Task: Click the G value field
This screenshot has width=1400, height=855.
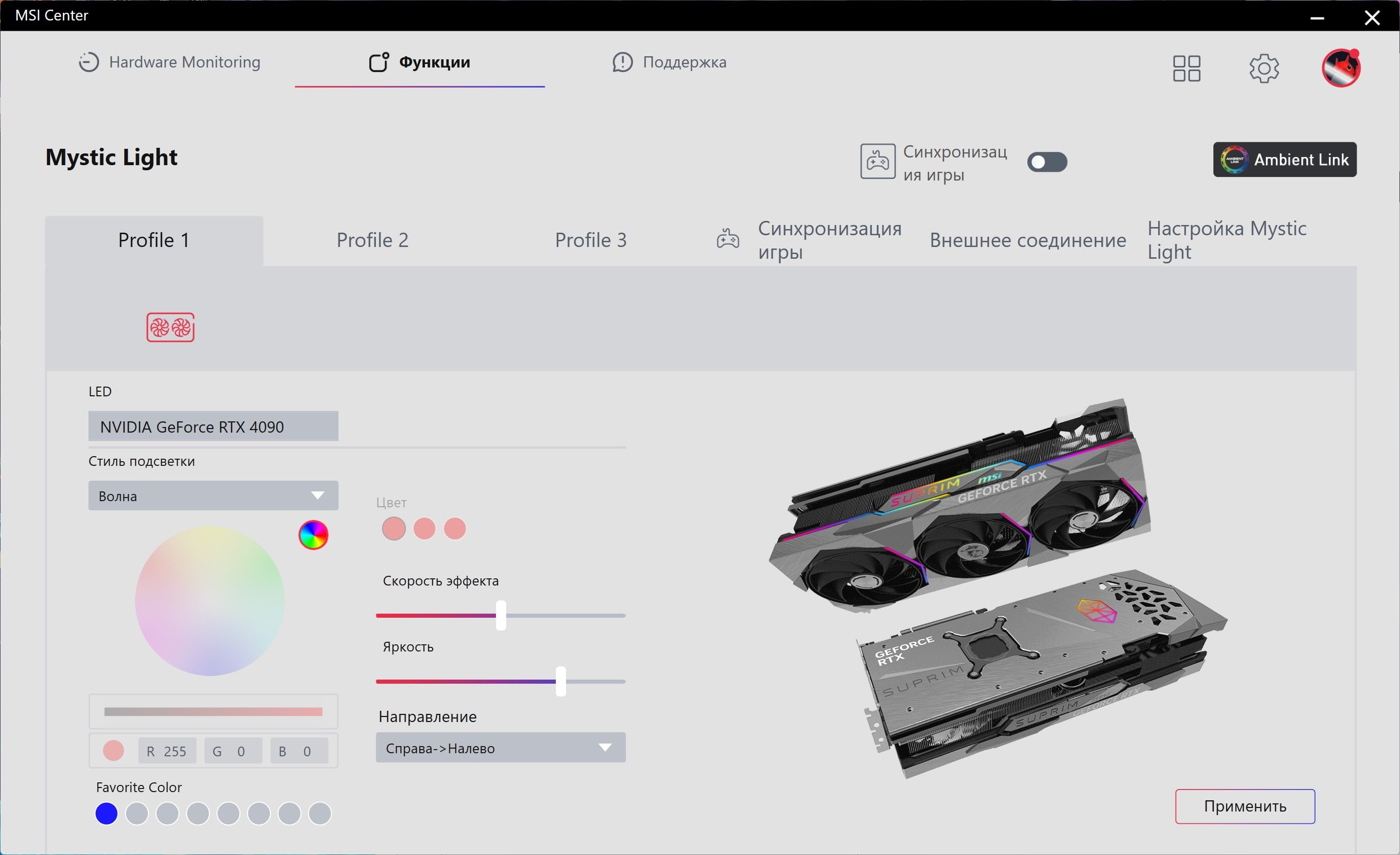Action: tap(234, 751)
